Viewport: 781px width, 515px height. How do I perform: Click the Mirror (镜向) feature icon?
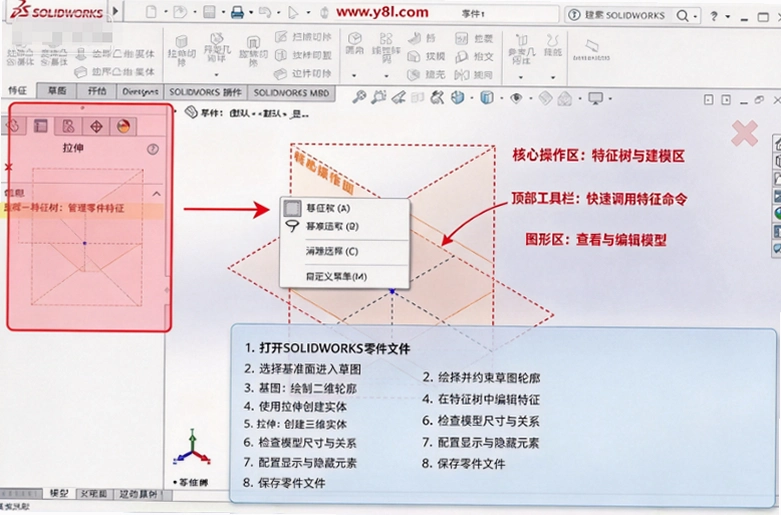click(474, 75)
